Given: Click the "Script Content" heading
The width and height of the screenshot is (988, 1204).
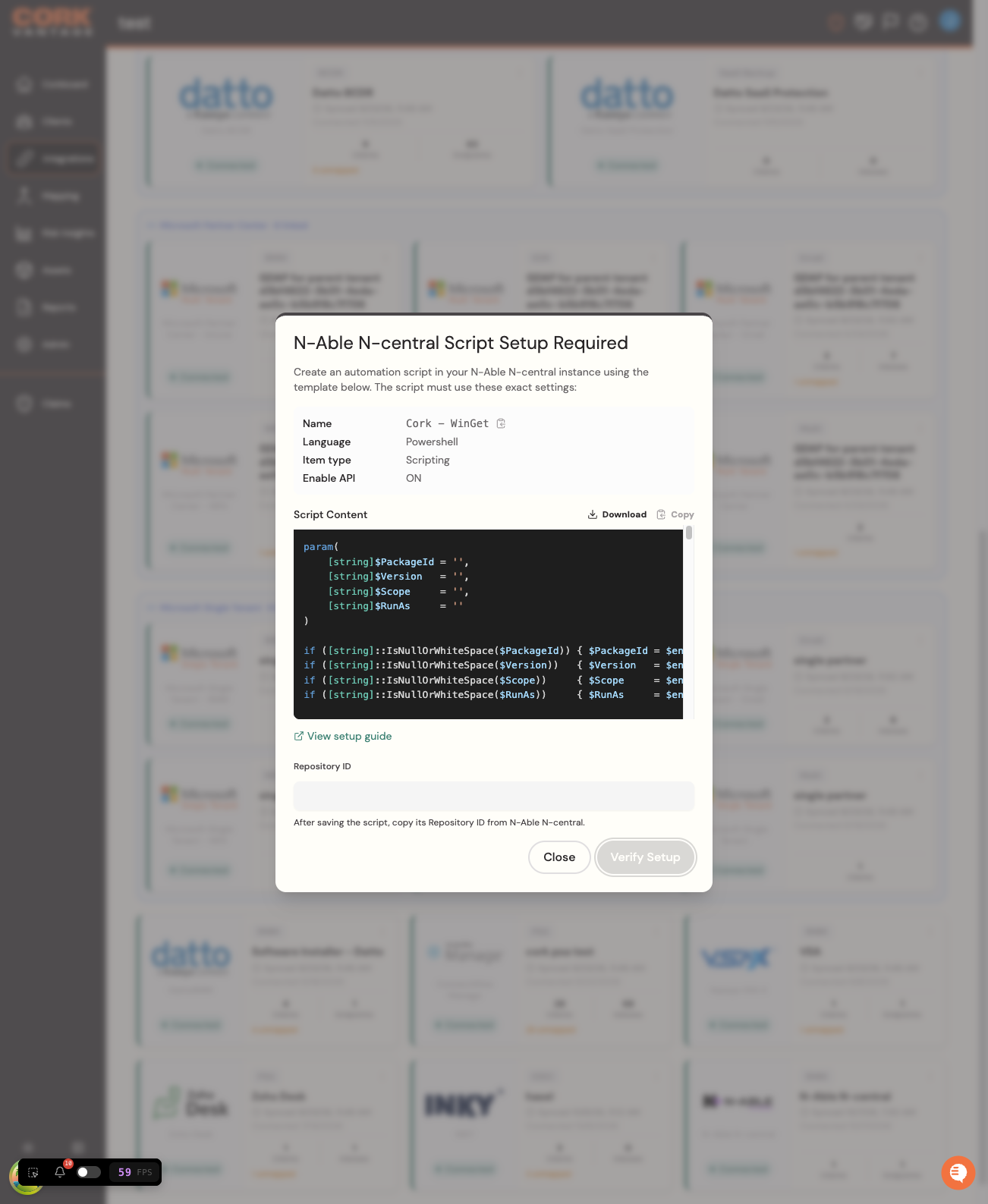Looking at the screenshot, I should coord(330,514).
